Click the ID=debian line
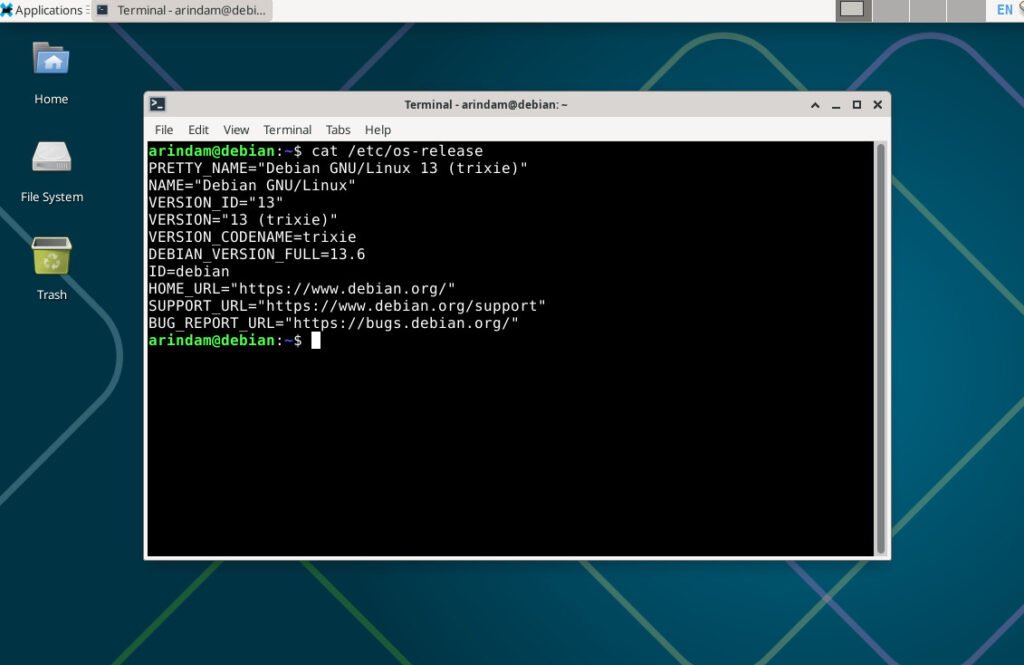 tap(189, 271)
